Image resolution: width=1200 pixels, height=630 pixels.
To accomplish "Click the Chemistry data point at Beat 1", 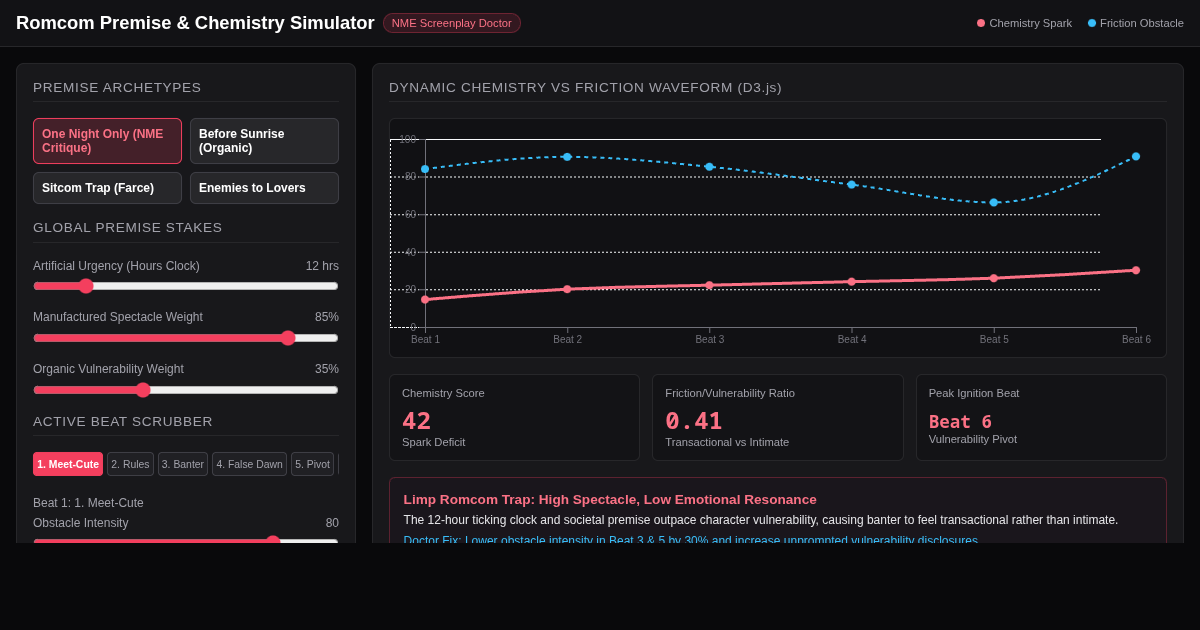I will 425,300.
